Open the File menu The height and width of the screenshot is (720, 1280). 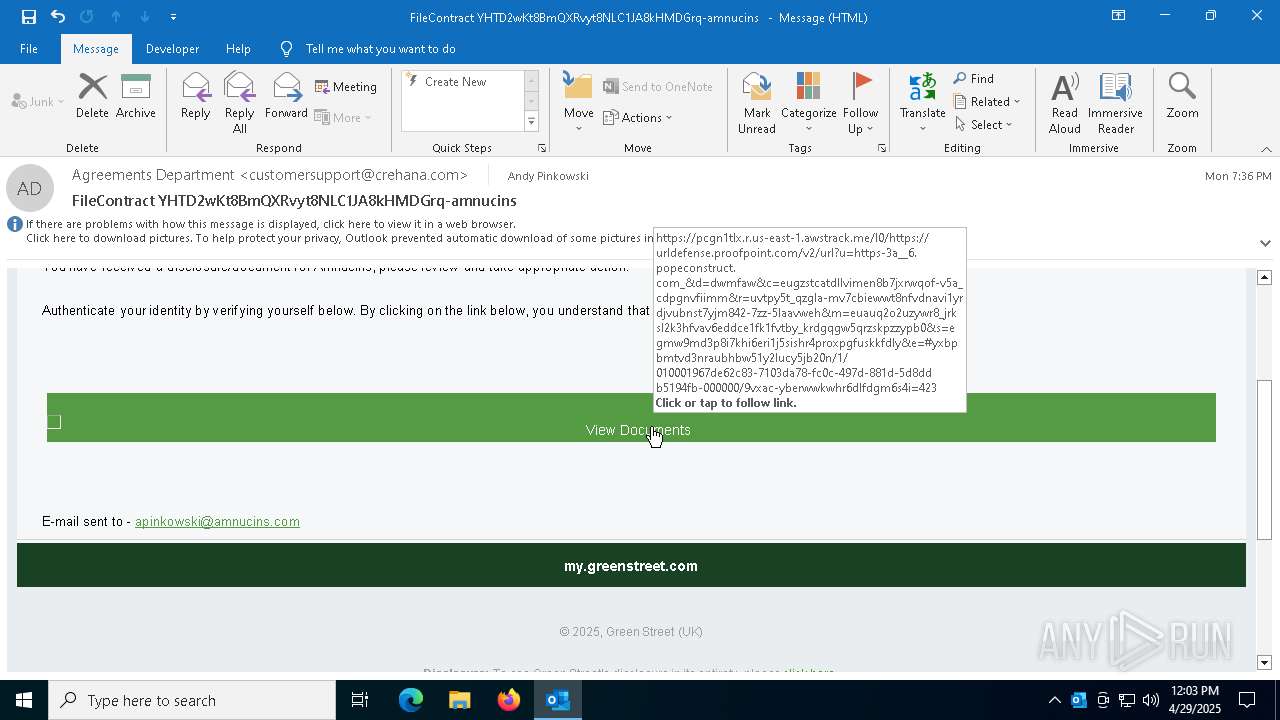point(29,48)
